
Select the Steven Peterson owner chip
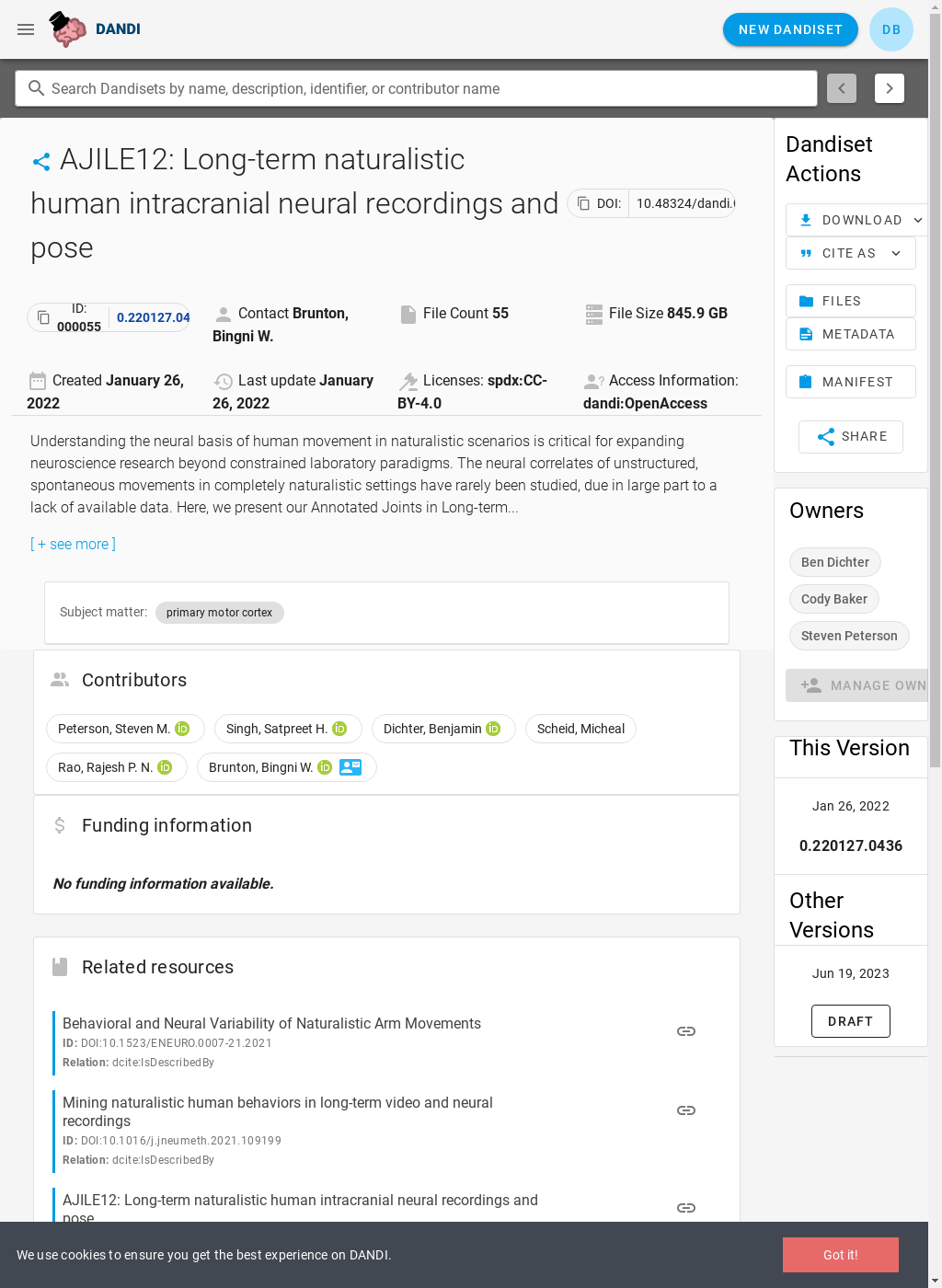coord(849,636)
